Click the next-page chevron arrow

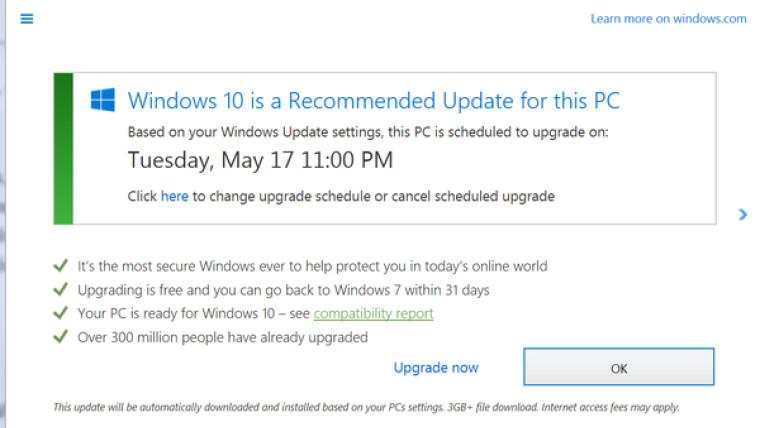(742, 214)
